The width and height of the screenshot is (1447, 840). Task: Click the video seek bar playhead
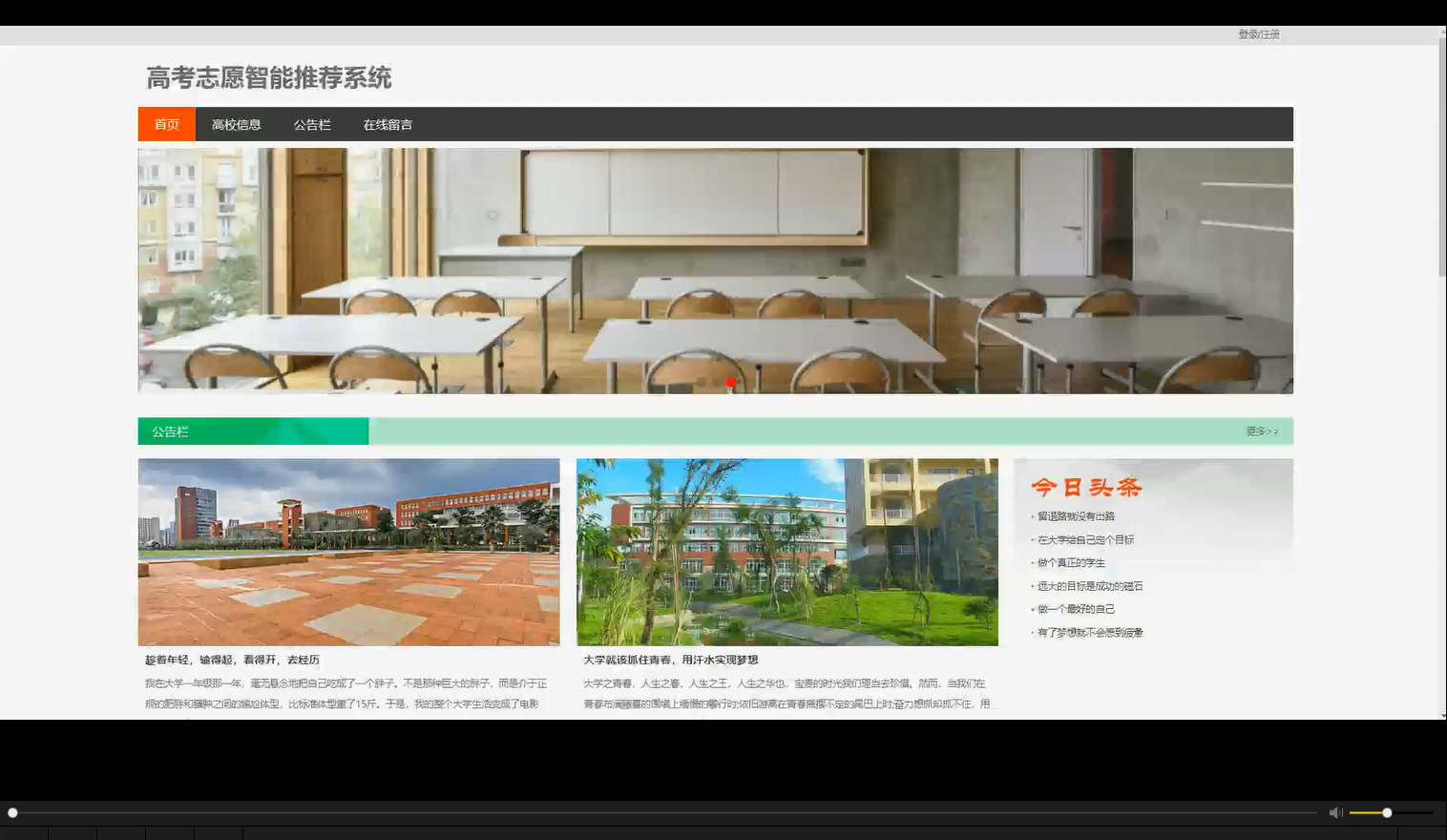coord(12,812)
